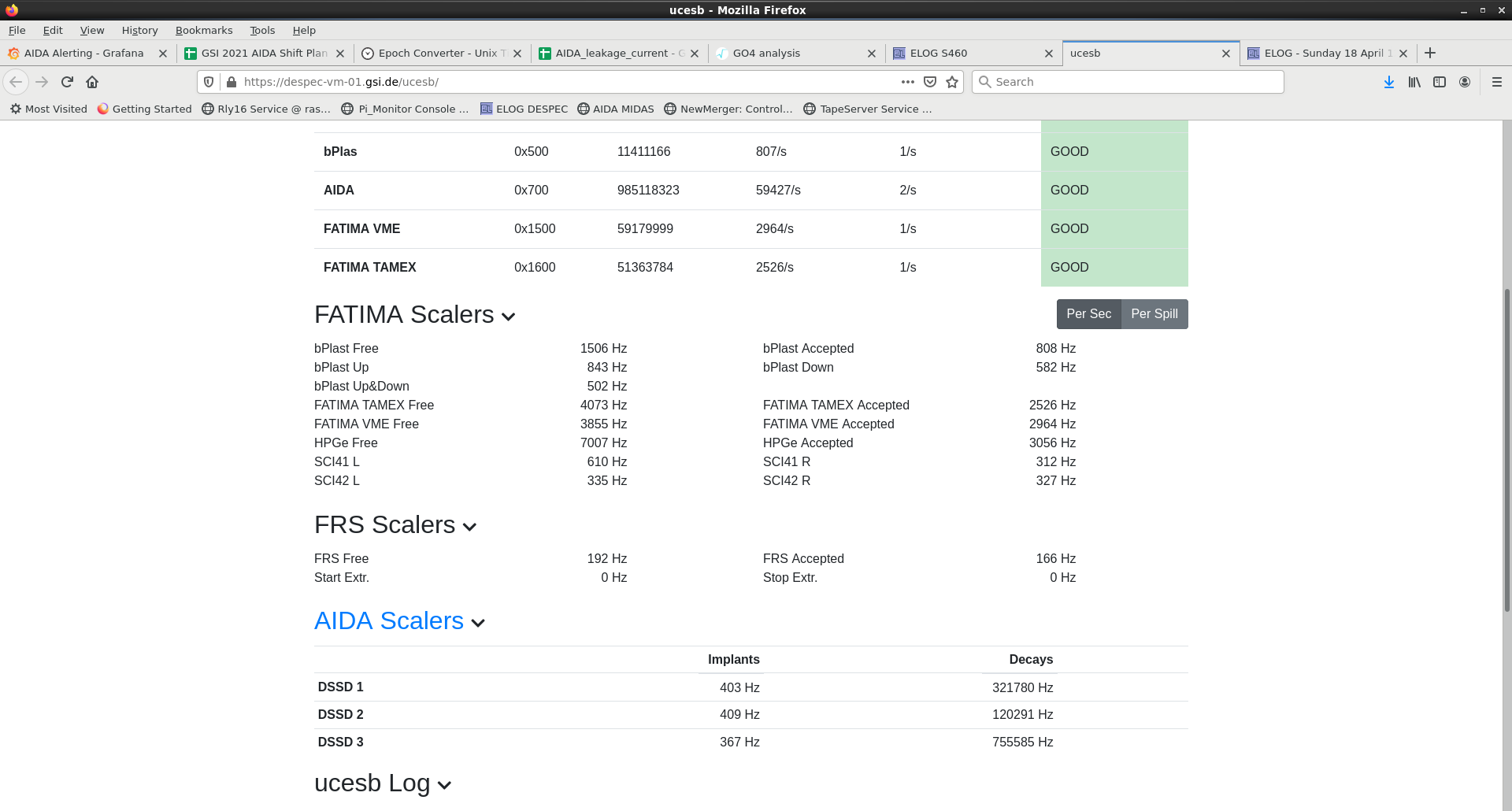Close the AIDA Alerting - Grafana tab
The width and height of the screenshot is (1512, 811).
coord(163,54)
